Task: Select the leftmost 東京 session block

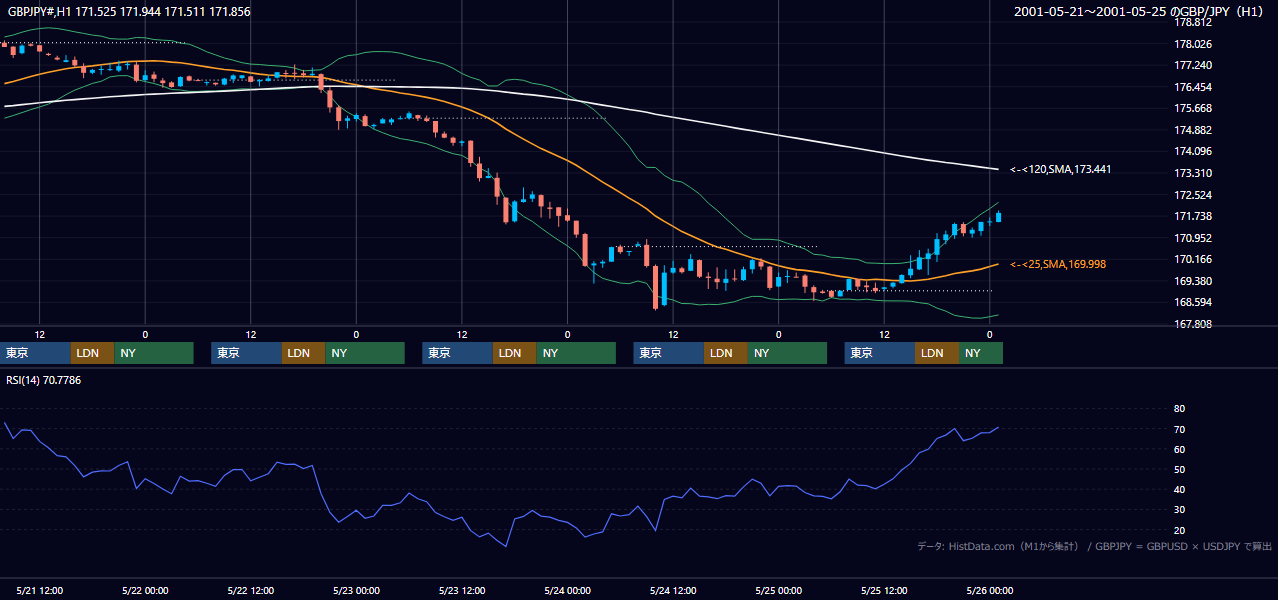Action: pos(35,353)
